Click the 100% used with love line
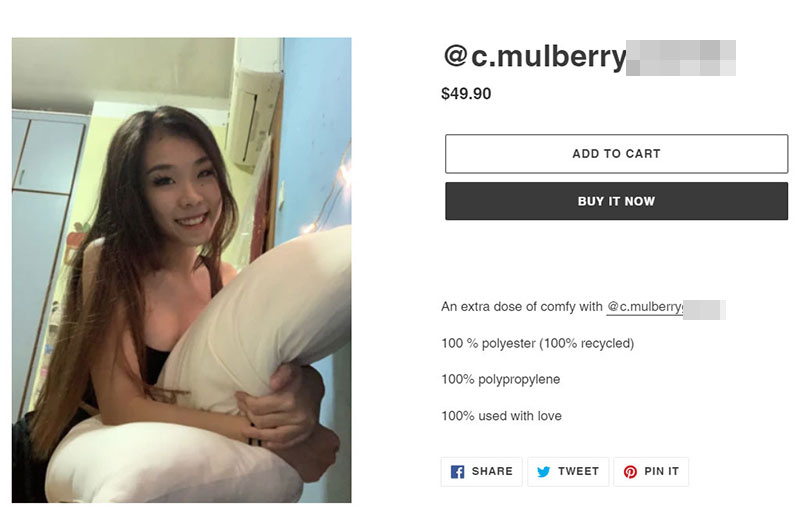The width and height of the screenshot is (800, 514). click(x=502, y=416)
